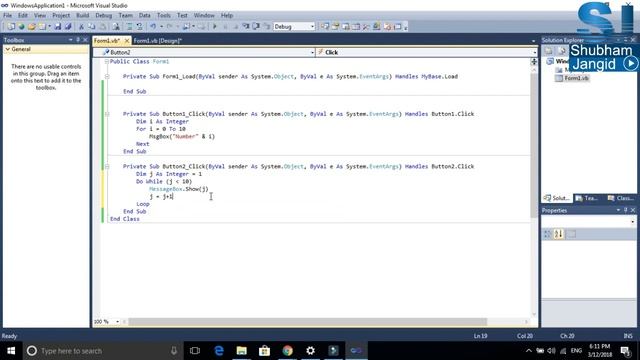Switch to the Team Explorer bottom tab
The height and width of the screenshot is (360, 640).
point(587,198)
